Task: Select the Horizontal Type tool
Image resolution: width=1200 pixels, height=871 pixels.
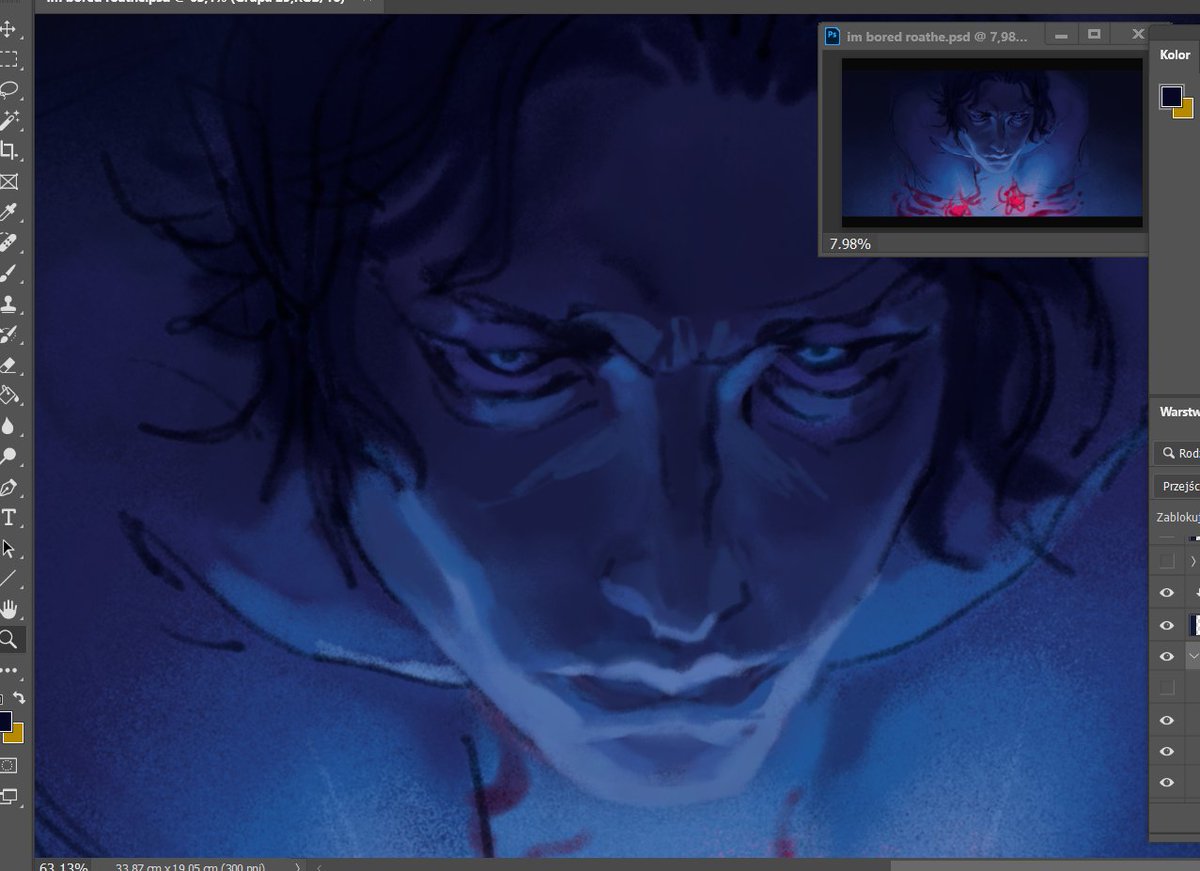Action: pos(9,518)
